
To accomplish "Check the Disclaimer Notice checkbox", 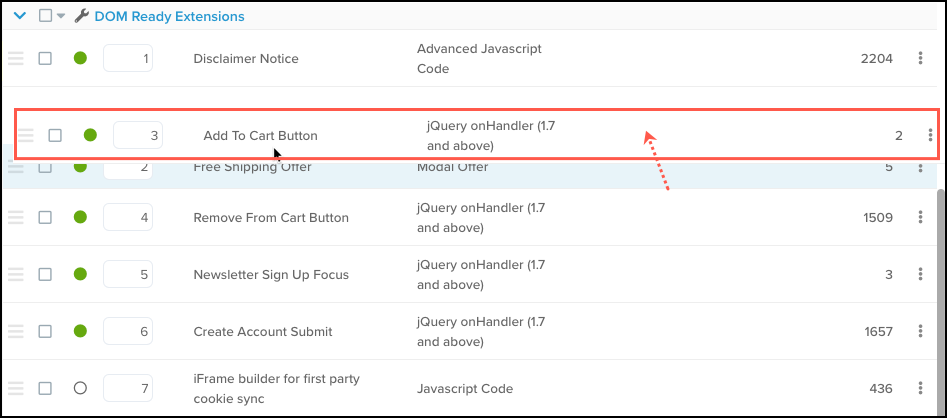I will [45, 59].
